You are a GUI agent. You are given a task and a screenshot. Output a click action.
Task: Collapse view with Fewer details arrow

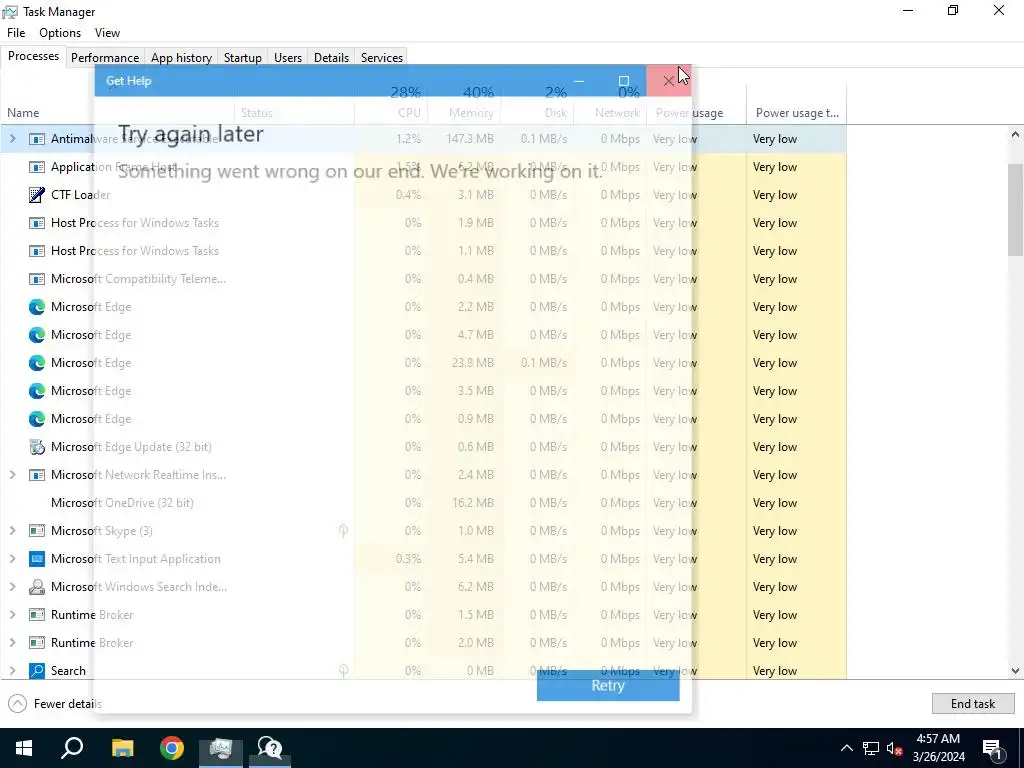pyautogui.click(x=18, y=703)
